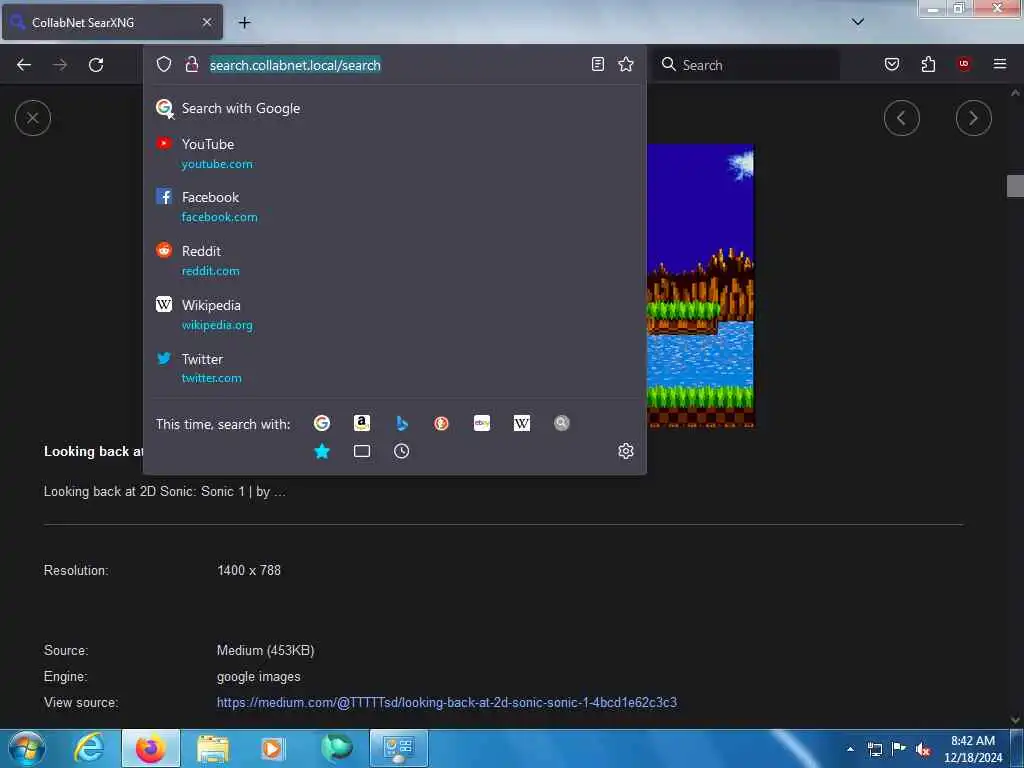Screen dimensions: 1024x768
Task: Search this time with Wikipedia icon
Action: coord(522,423)
